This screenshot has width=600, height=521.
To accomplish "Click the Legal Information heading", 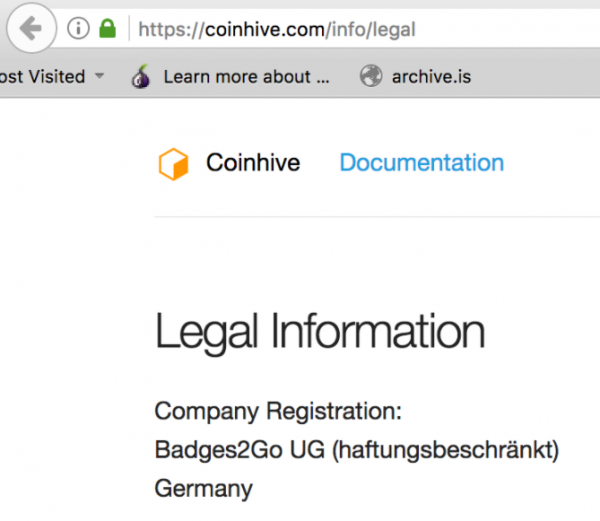I will (319, 333).
